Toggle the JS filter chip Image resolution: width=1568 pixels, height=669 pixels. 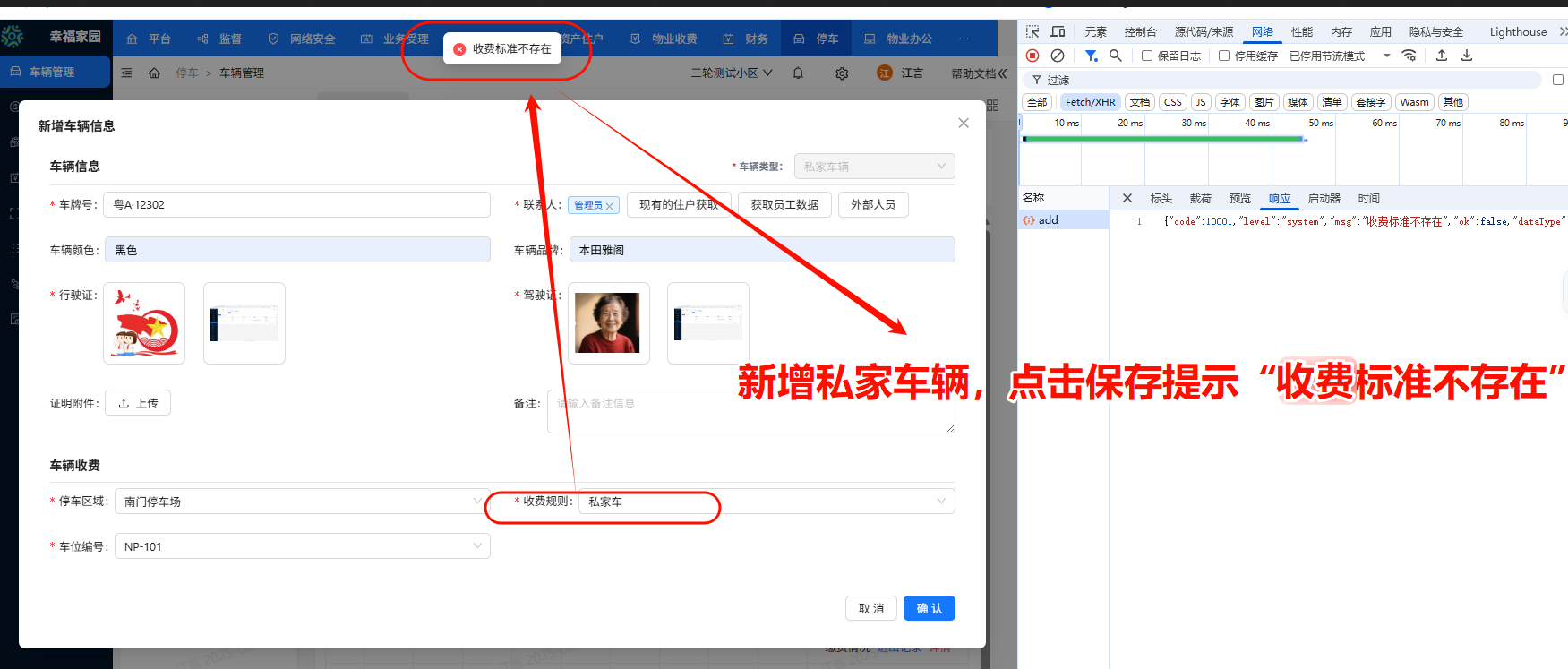[x=1201, y=102]
